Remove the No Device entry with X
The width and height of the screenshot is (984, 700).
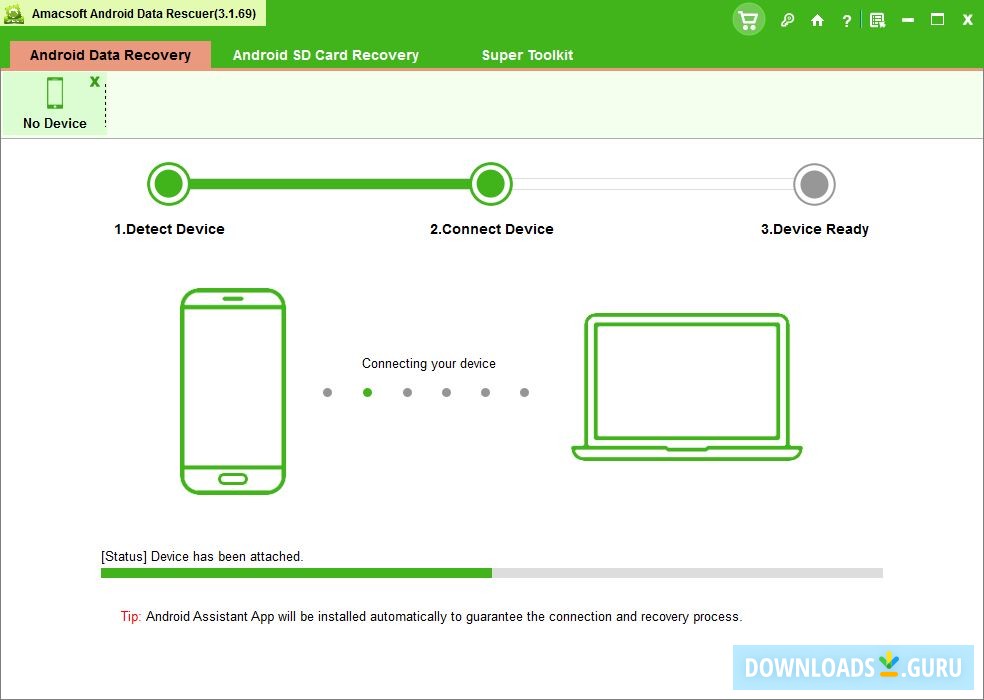point(95,82)
